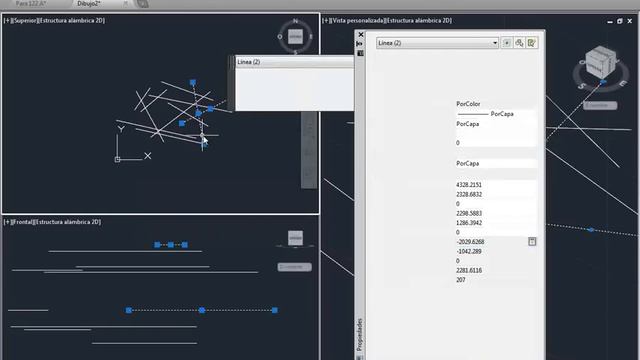Select right endpoint grip of dashed Frontal line
The height and width of the screenshot is (360, 640).
(275, 310)
